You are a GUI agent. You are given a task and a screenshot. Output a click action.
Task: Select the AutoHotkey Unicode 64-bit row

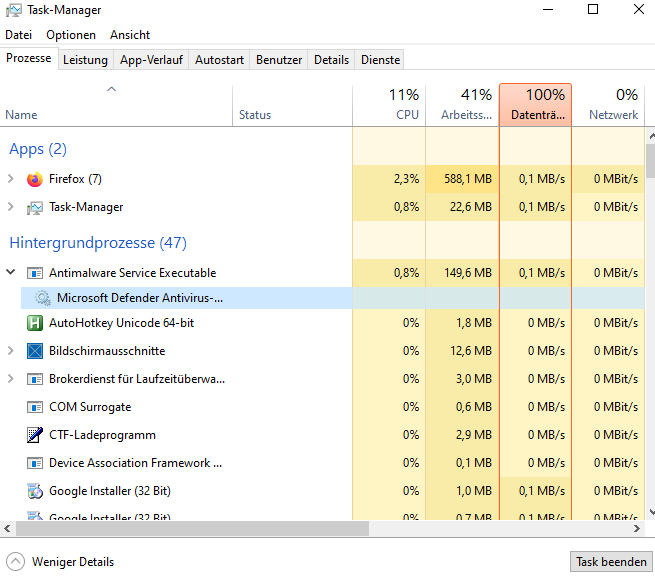point(322,323)
